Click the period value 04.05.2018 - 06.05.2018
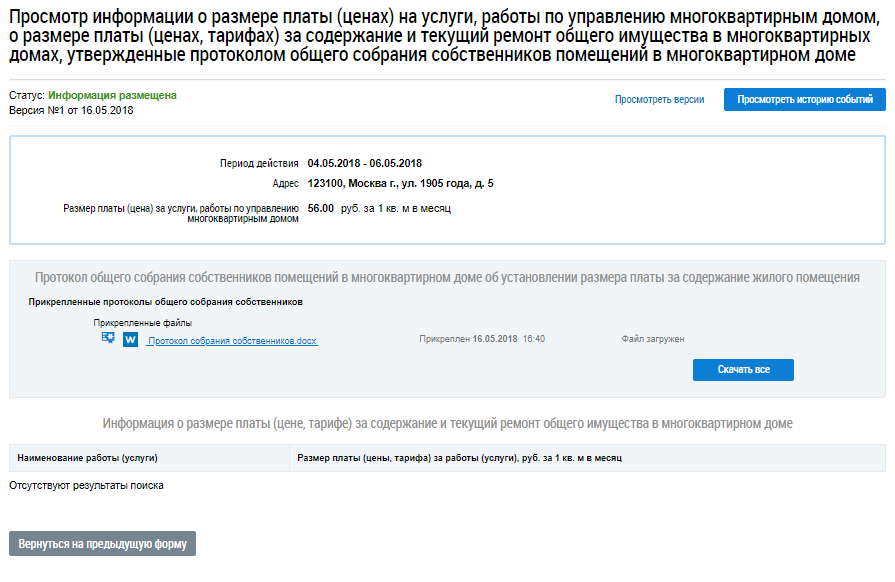Viewport: 895px width, 582px height. 365,163
